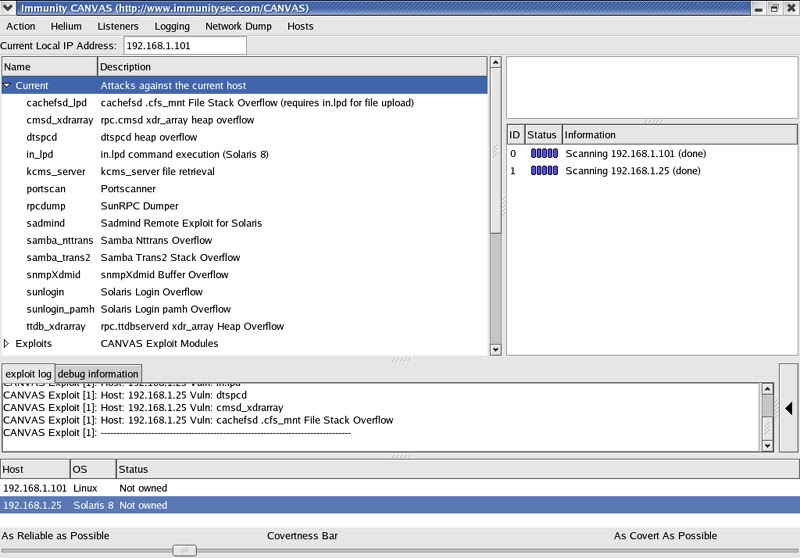The width and height of the screenshot is (800, 558).
Task: Click the Status column header in jobs list
Action: pos(543,135)
